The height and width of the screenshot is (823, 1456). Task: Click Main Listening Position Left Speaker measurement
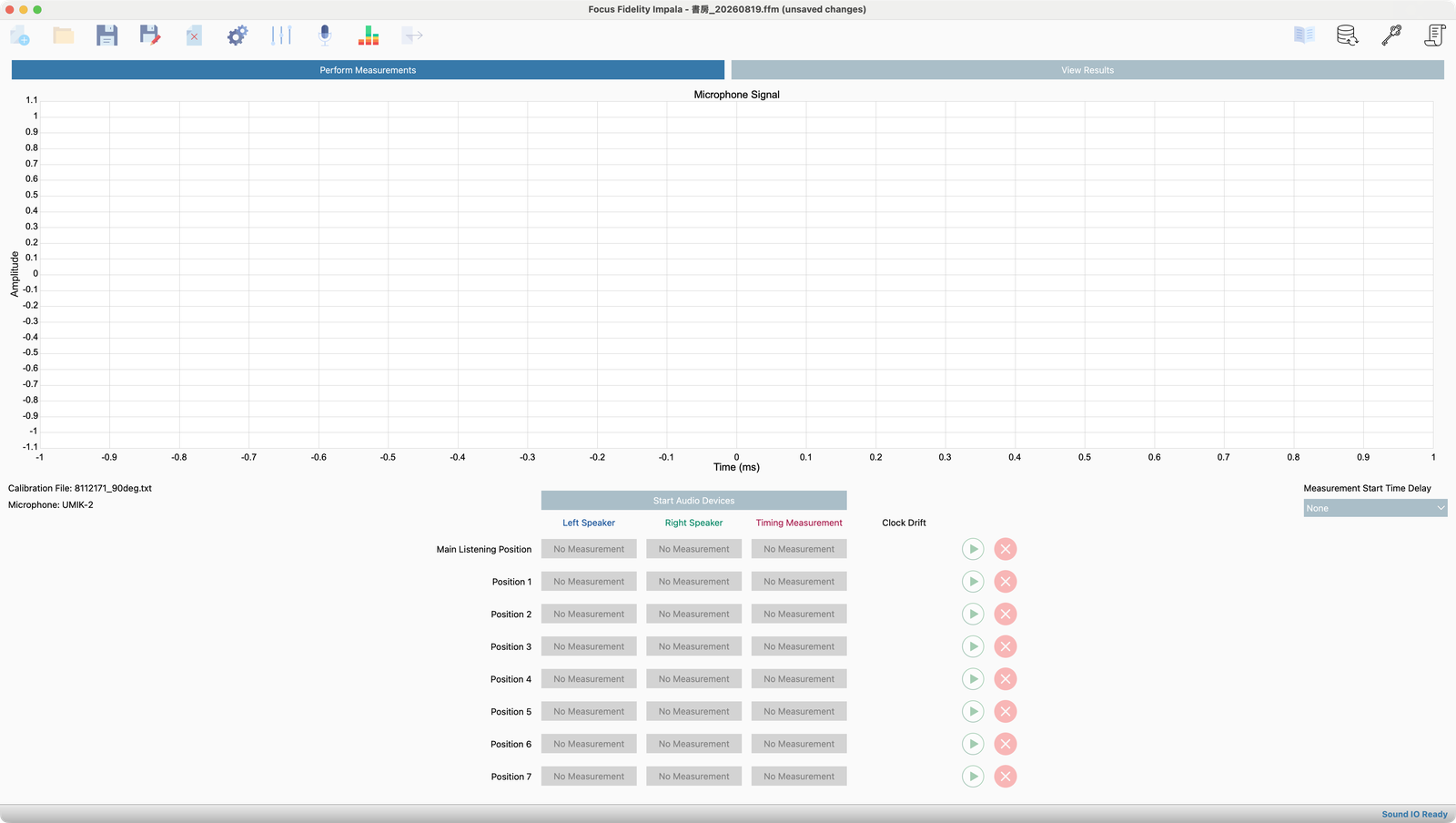pos(589,549)
